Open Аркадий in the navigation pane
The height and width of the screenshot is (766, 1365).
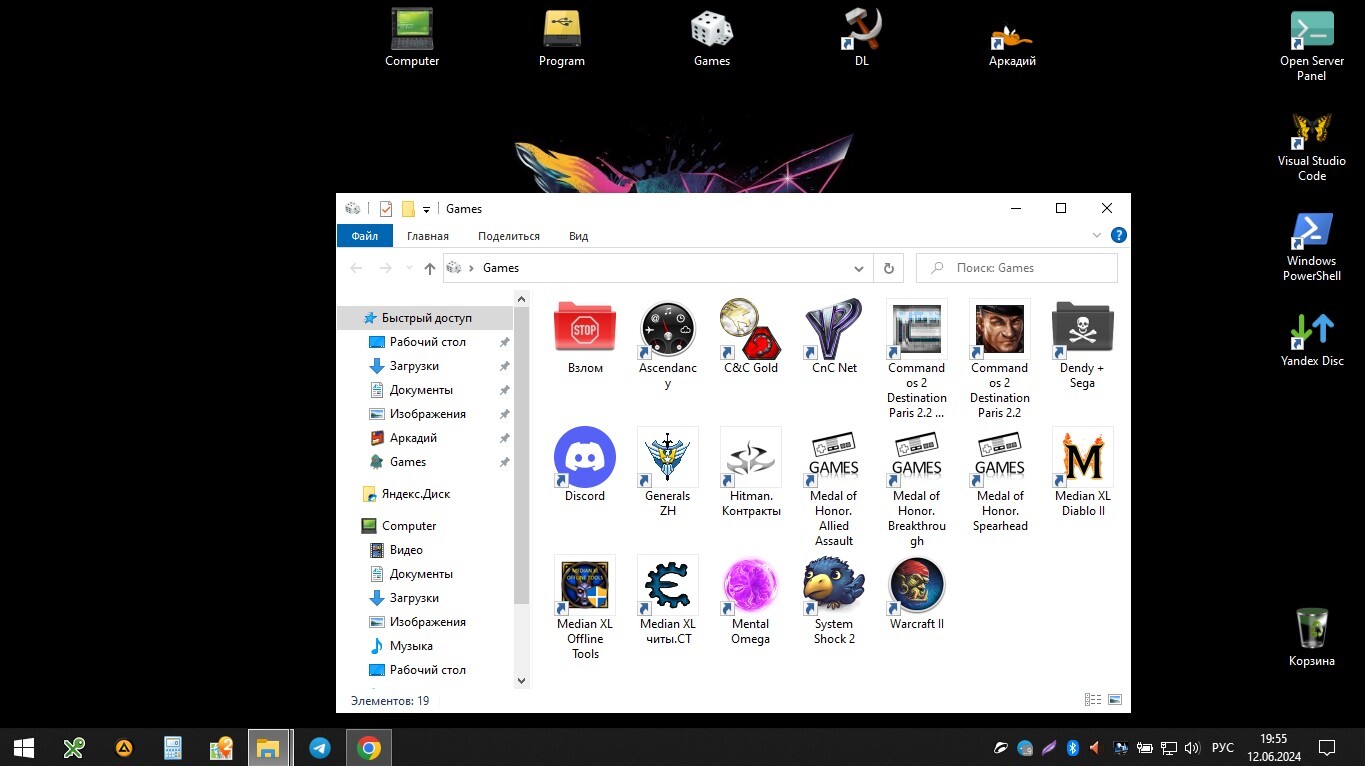coord(413,438)
